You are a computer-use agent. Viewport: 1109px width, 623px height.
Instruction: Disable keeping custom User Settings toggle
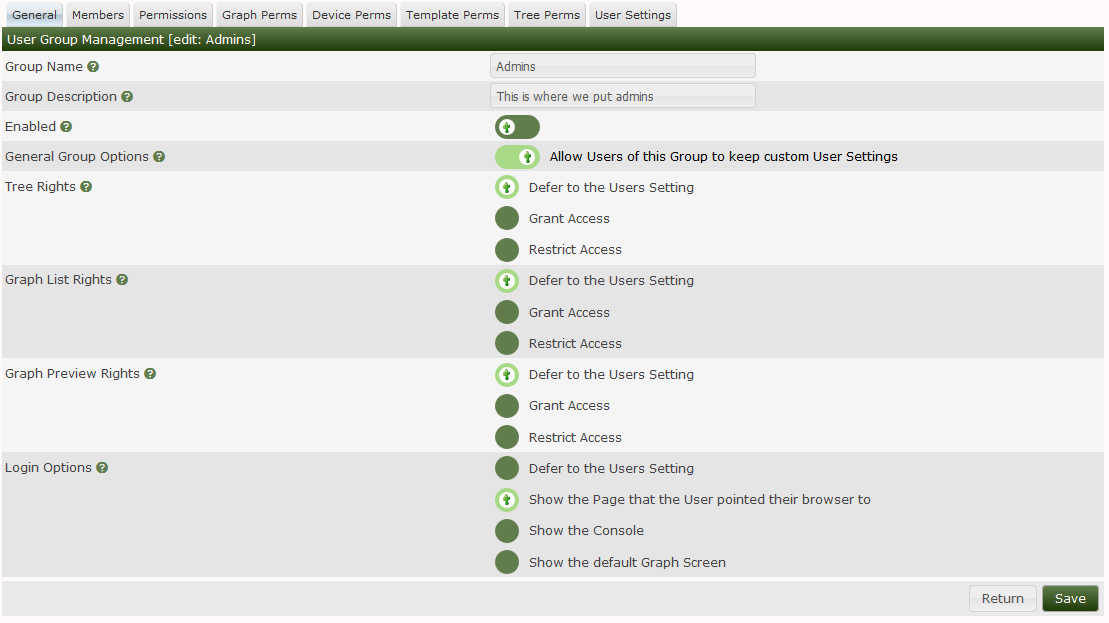coord(517,157)
